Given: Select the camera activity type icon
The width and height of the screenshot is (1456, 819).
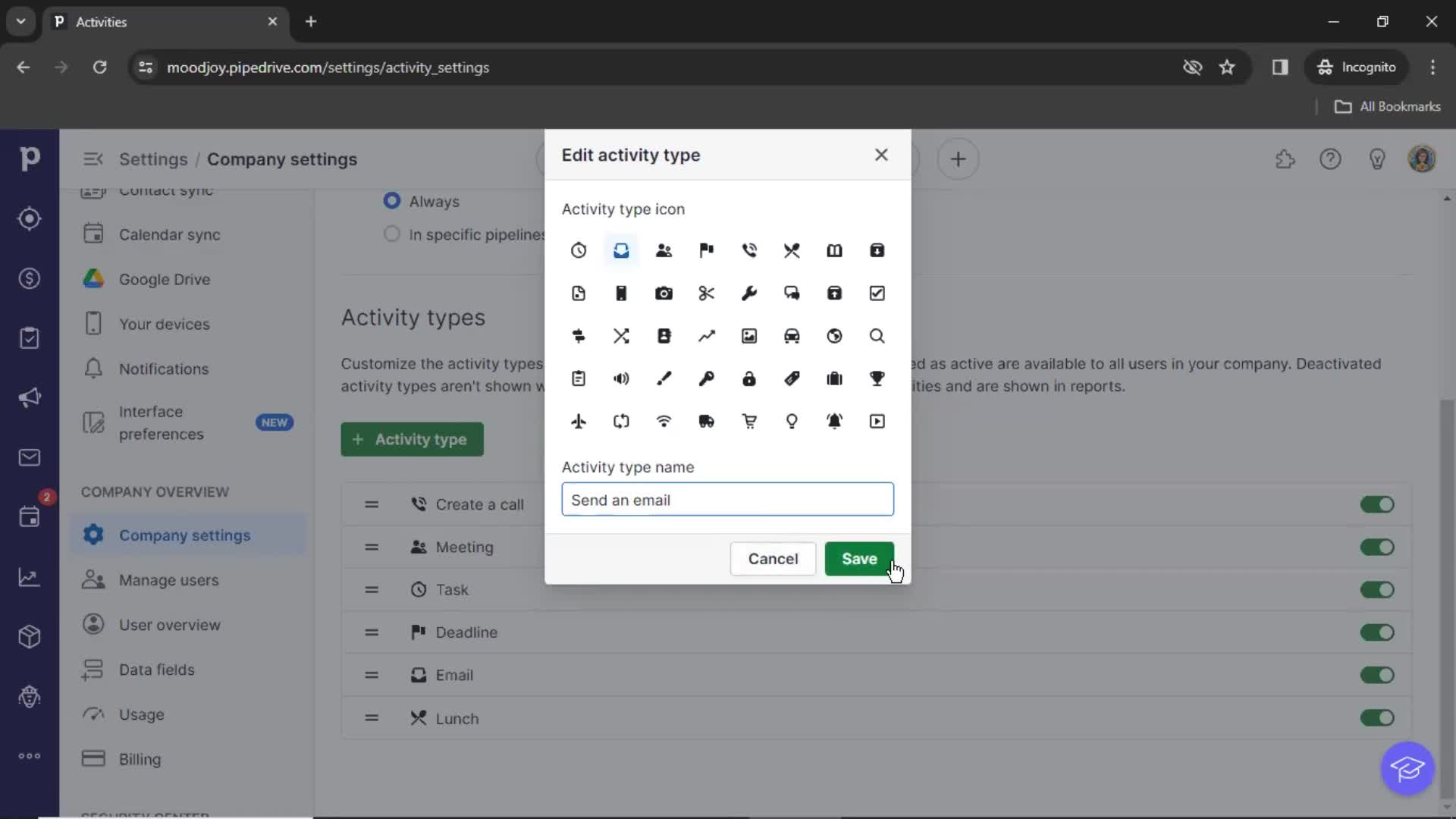Looking at the screenshot, I should 664,293.
